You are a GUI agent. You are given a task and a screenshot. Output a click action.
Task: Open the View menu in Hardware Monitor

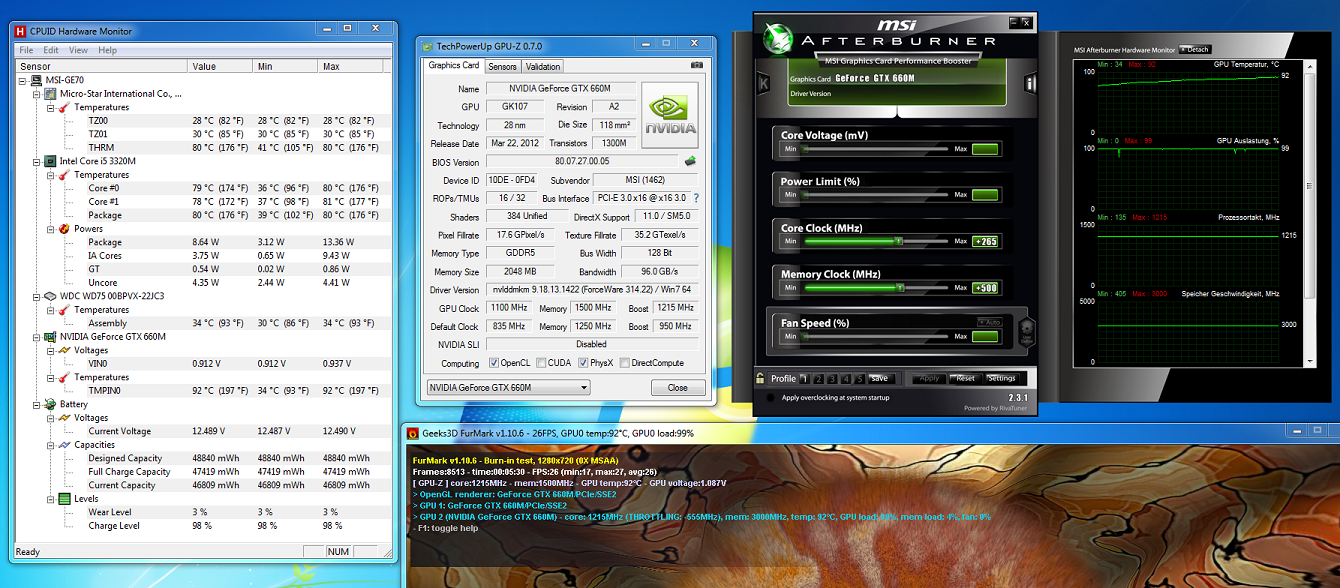[79, 50]
